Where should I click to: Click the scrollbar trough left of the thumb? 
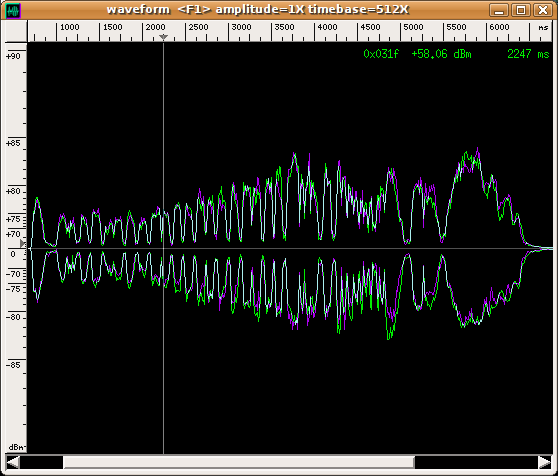click(x=42, y=462)
